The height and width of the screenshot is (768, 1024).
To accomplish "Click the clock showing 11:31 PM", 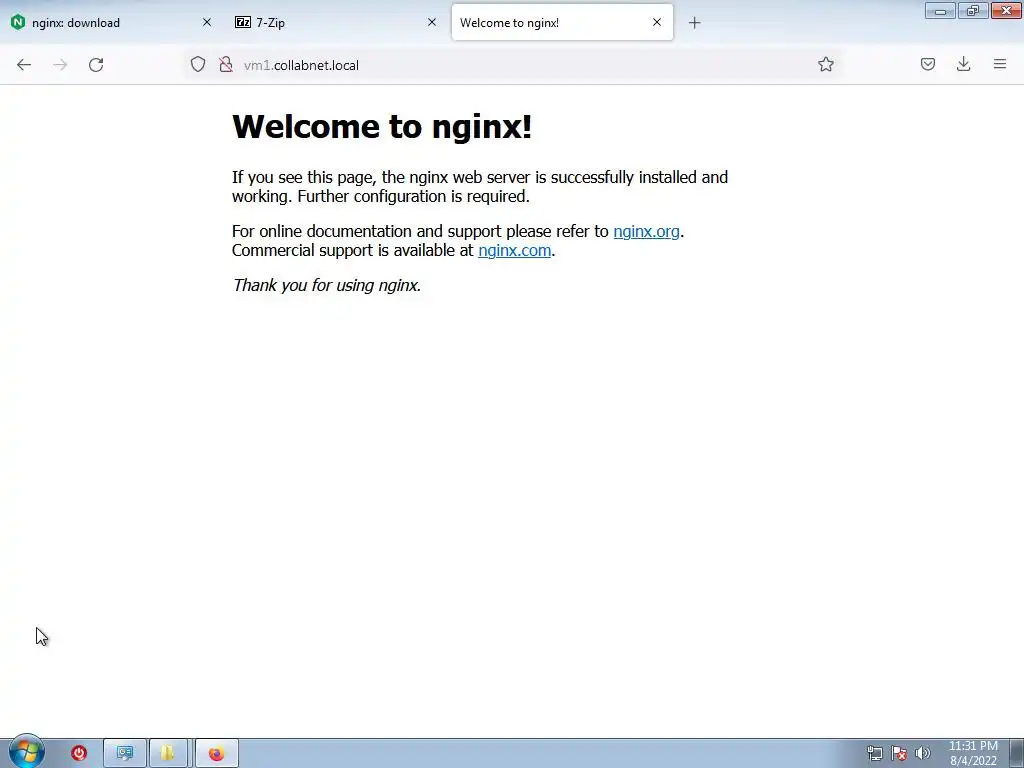I will click(973, 753).
